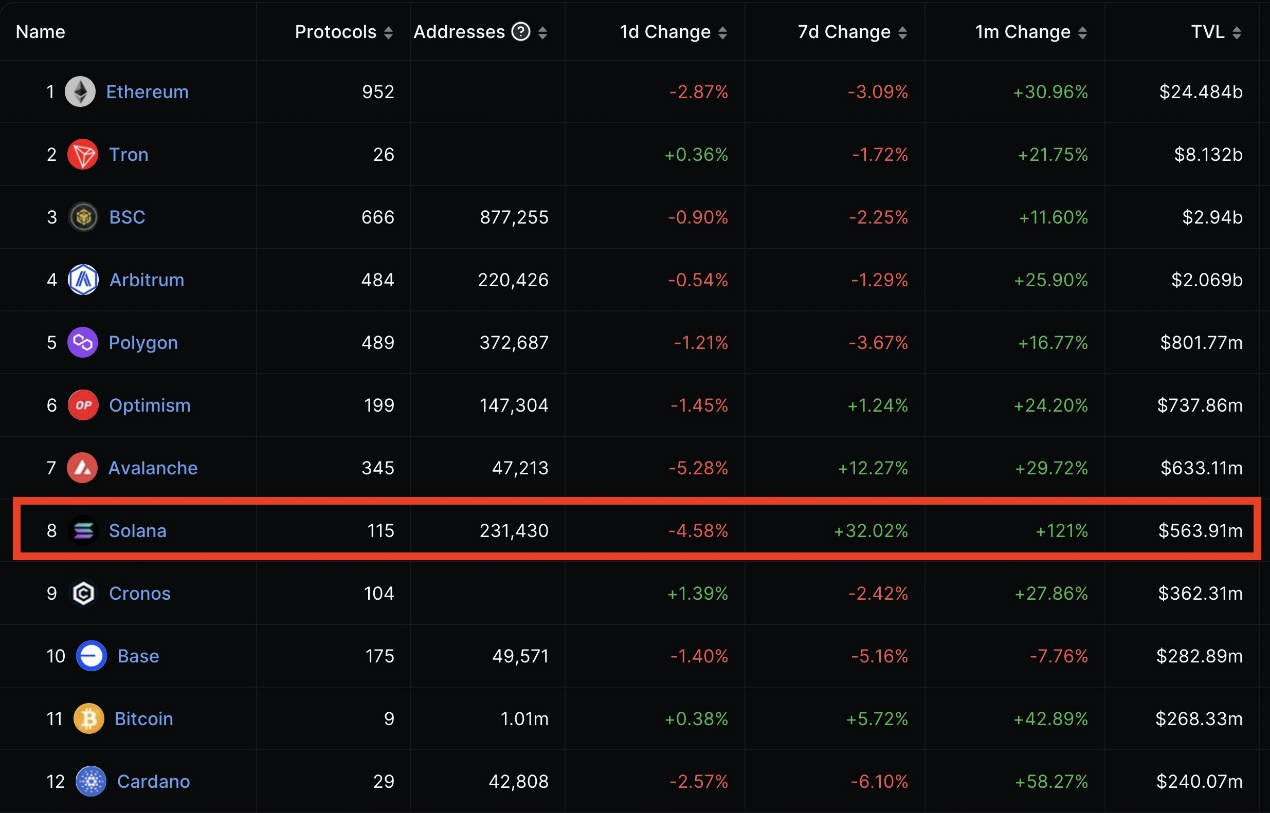Click the Bitcoin chain logo icon
Viewport: 1270px width, 813px height.
tap(89, 719)
